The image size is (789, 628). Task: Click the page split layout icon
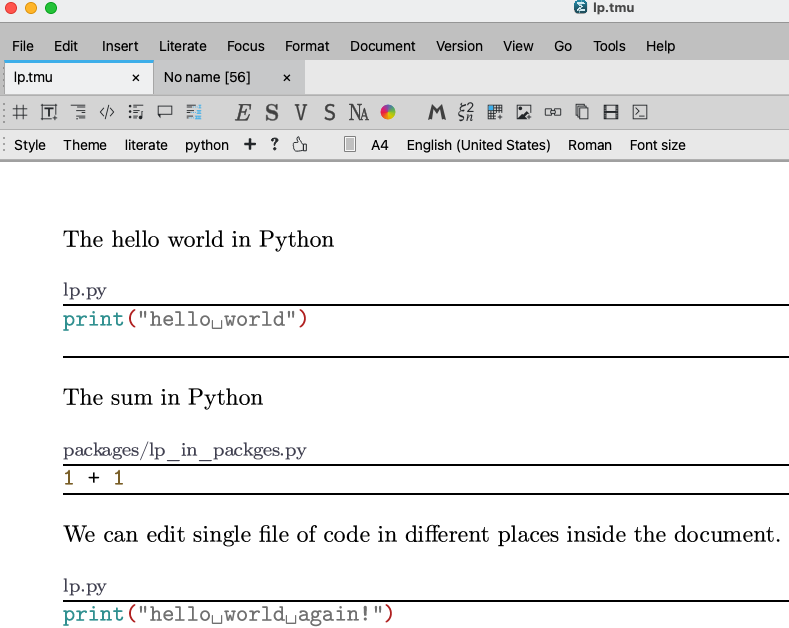click(611, 112)
